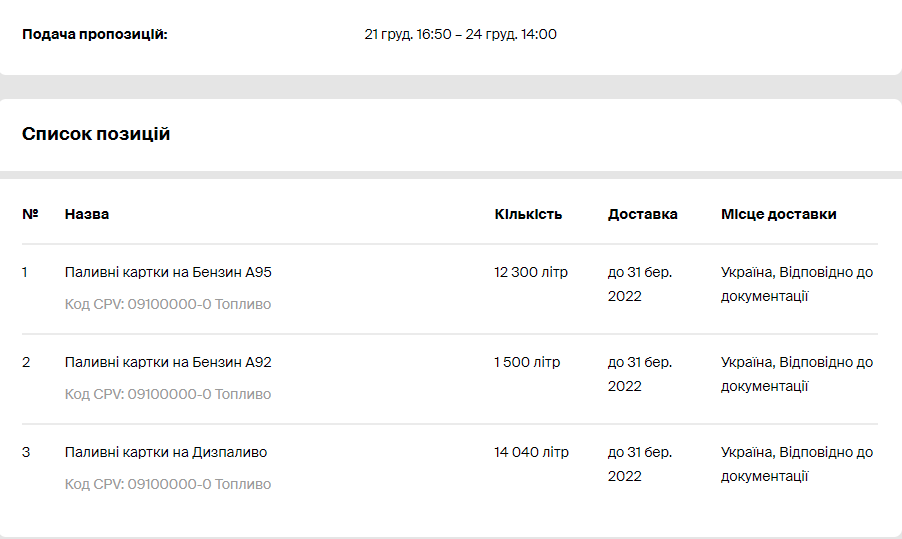Click the 'Назва' column header
The height and width of the screenshot is (539, 902).
[87, 214]
